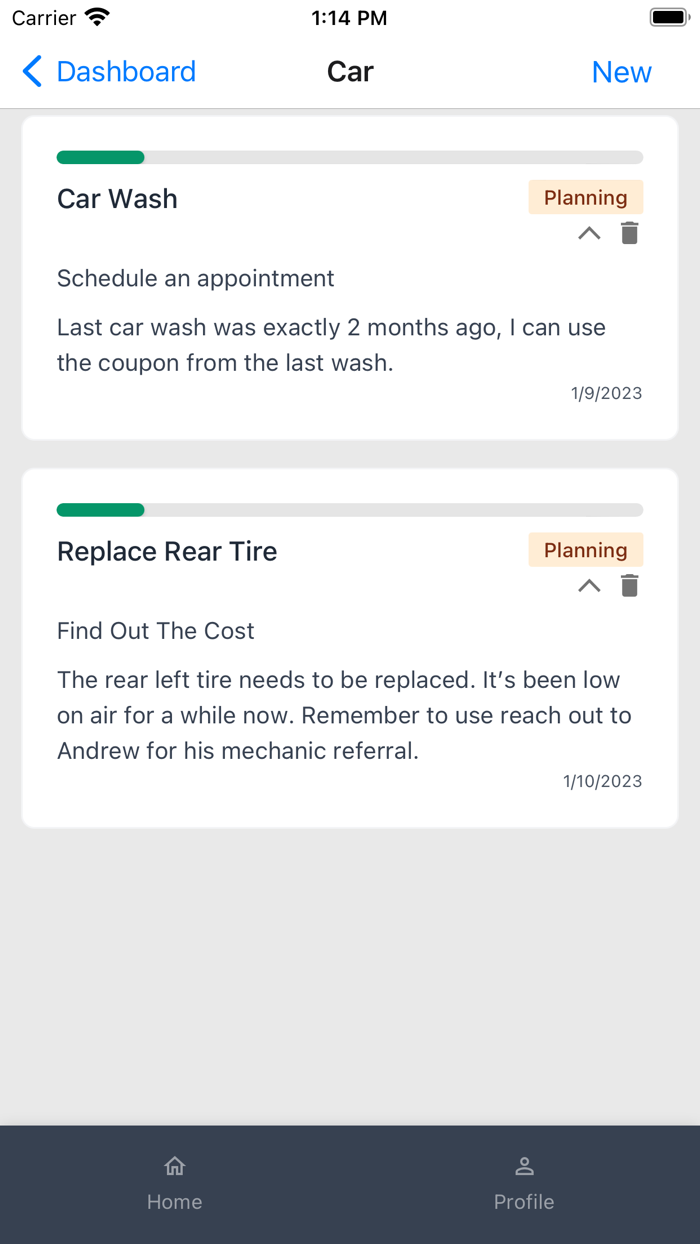Go back to Dashboard
This screenshot has width=700, height=1244.
coord(126,72)
